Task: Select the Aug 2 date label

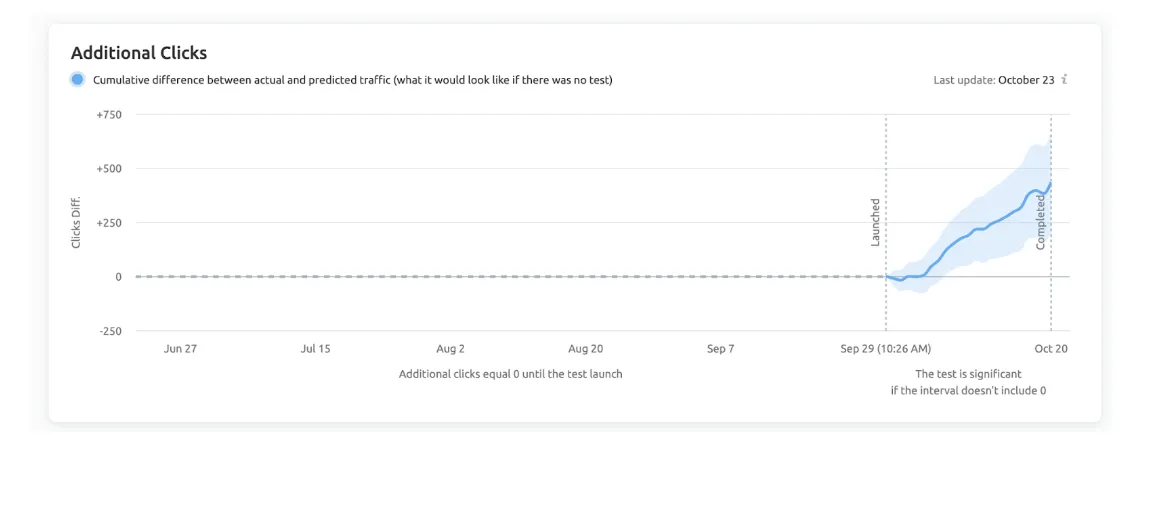Action: pos(450,349)
